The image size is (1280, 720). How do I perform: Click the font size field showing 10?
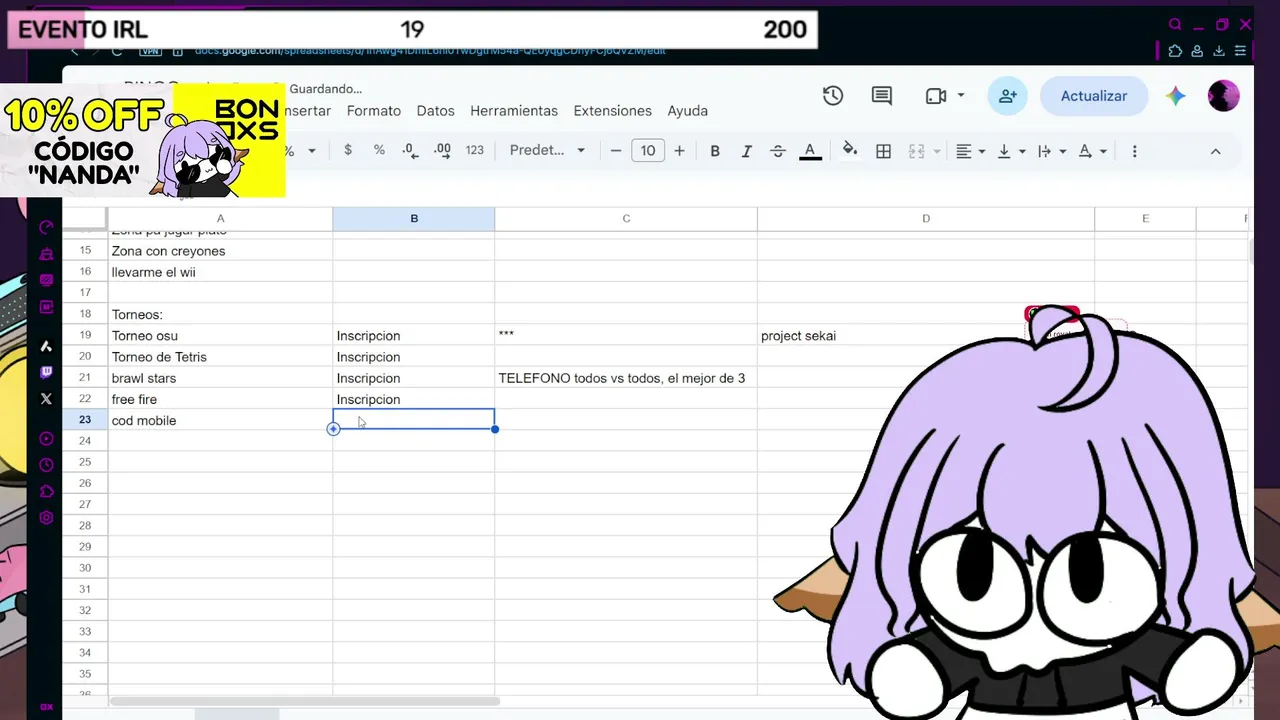pos(648,151)
